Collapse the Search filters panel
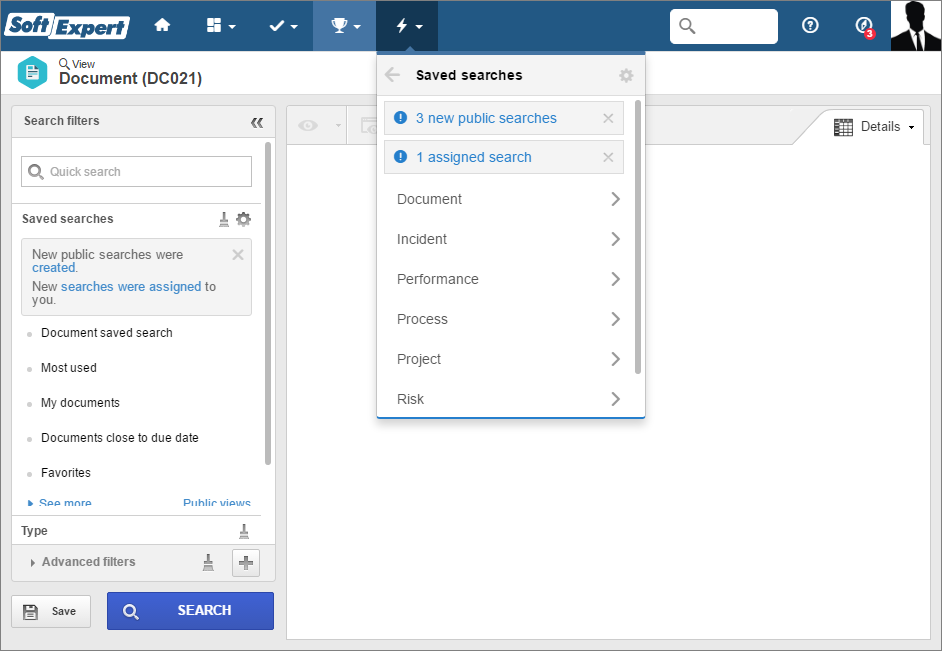This screenshot has width=942, height=651. (257, 123)
